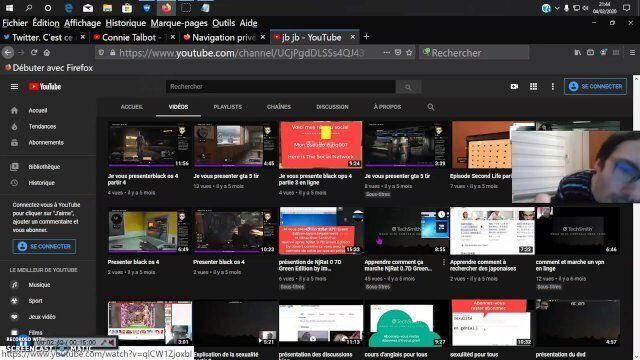
Task: Open a new Firefox tab
Action: pyautogui.click(x=366, y=37)
